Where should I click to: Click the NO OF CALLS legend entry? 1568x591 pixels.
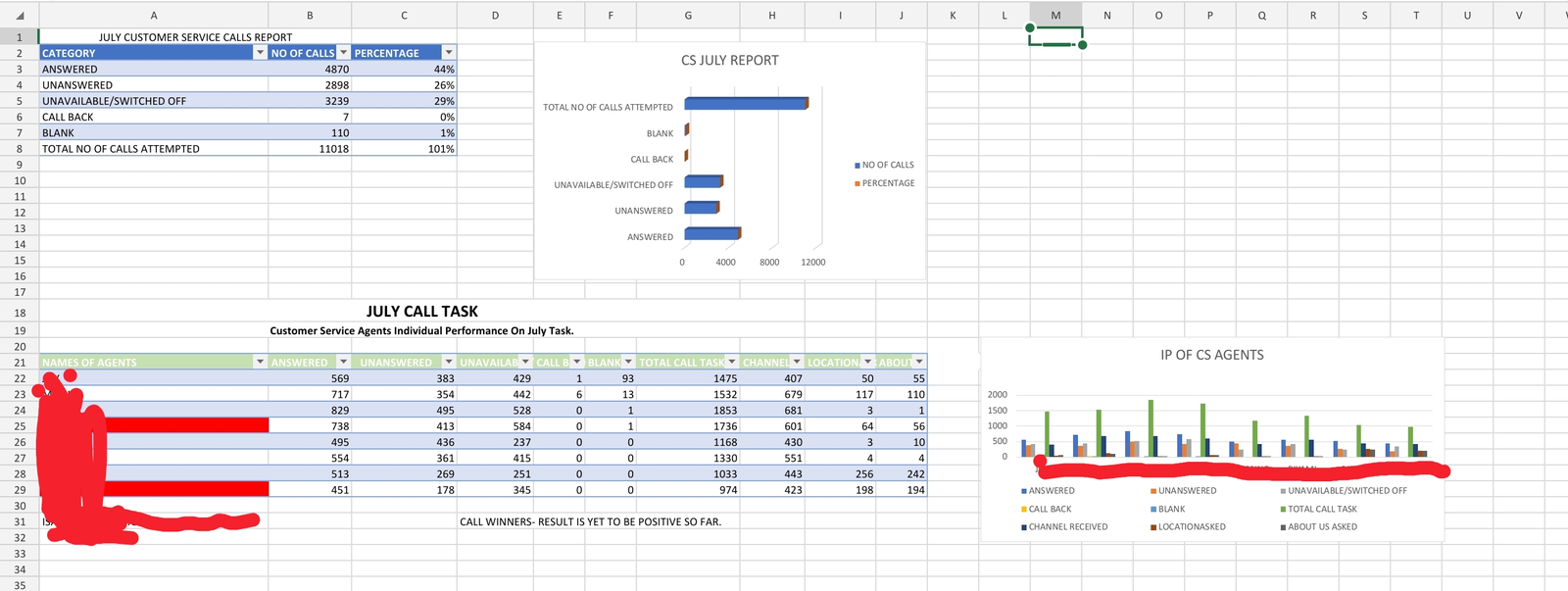885,165
